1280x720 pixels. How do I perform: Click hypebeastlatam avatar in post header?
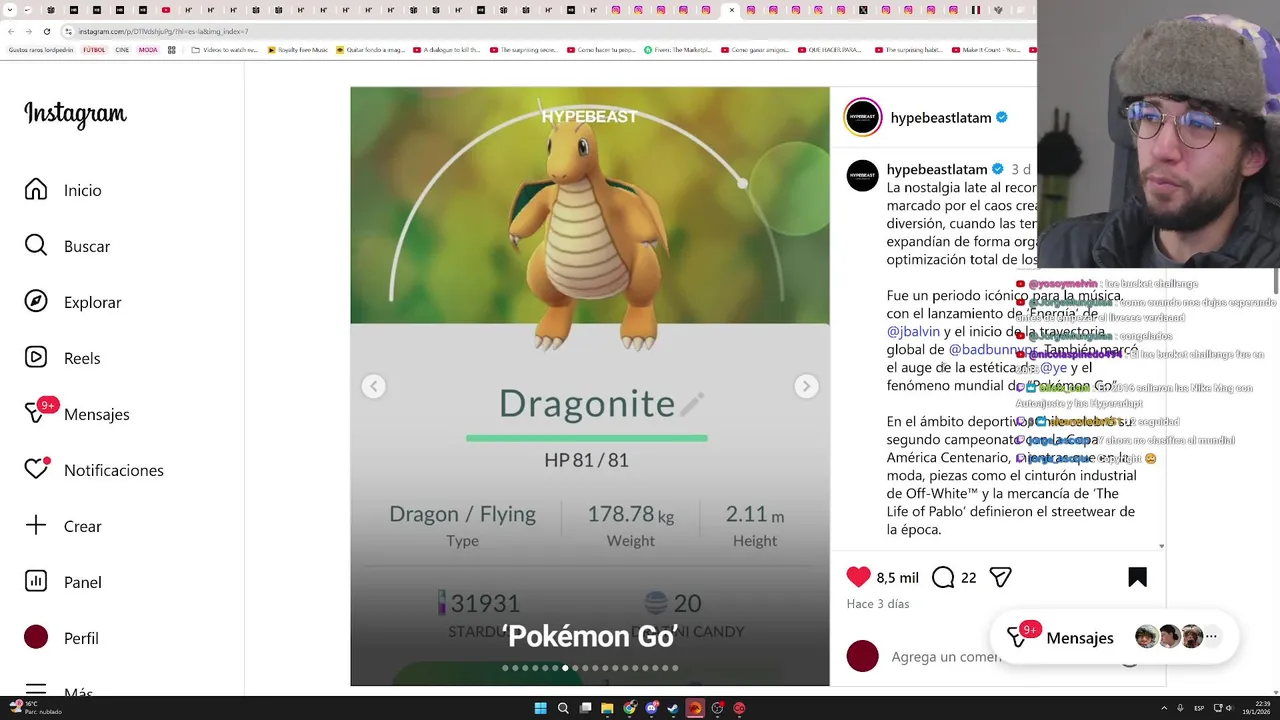(862, 117)
